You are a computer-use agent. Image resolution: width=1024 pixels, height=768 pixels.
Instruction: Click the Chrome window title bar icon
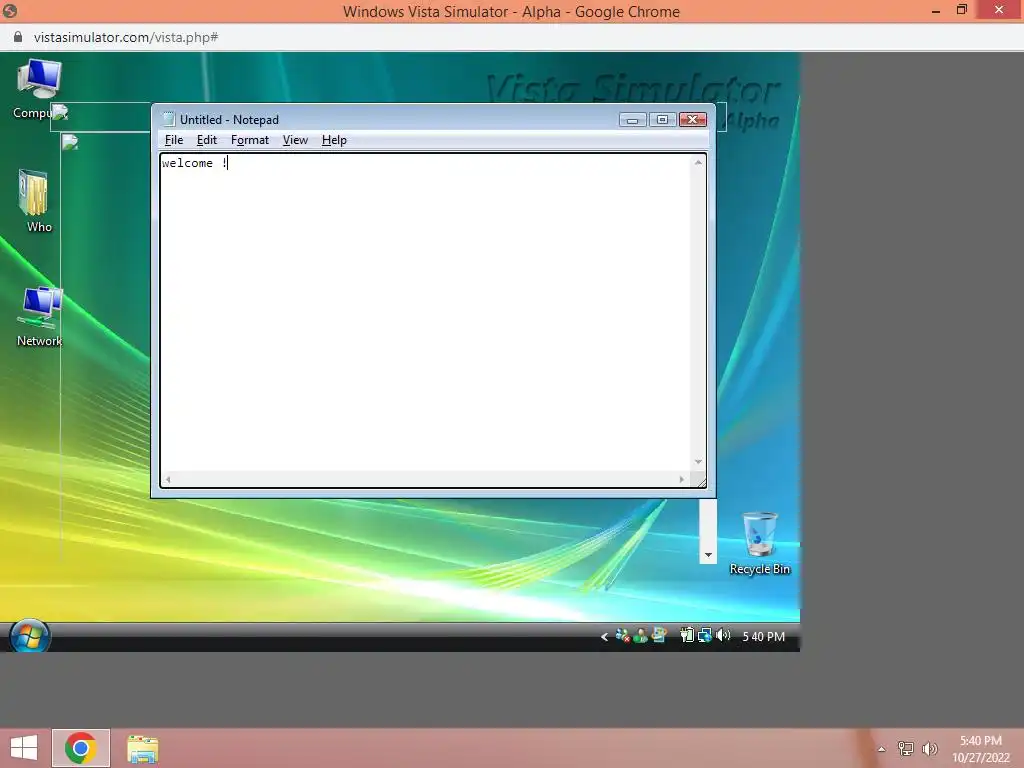tap(9, 11)
